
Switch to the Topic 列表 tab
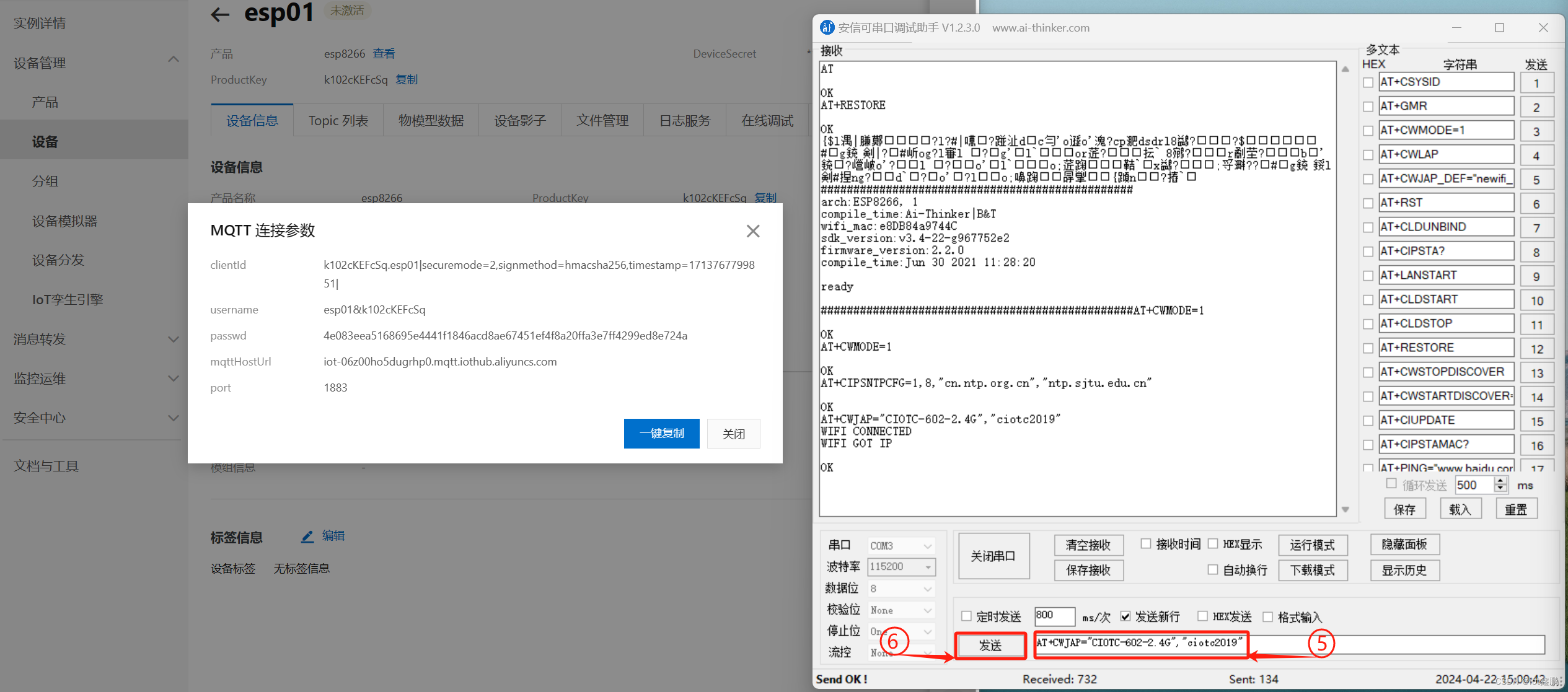tap(338, 120)
